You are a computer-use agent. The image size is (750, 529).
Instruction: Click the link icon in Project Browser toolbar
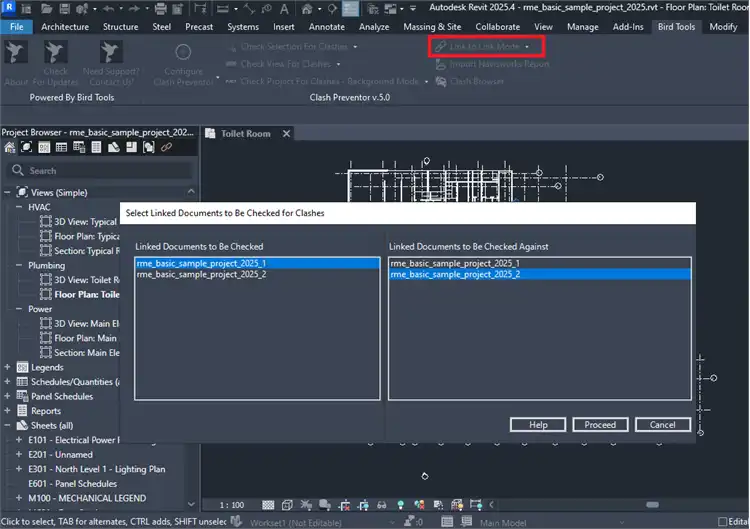point(166,148)
